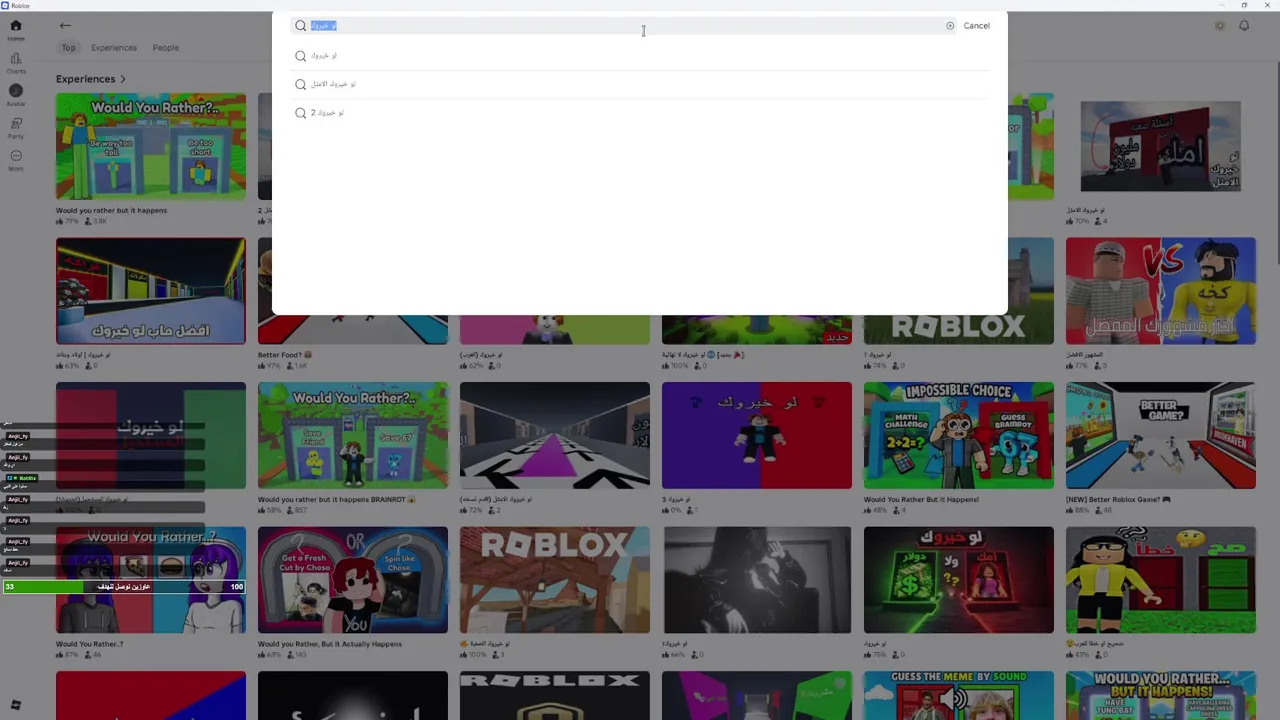Open the red and blue 'لو خيروك' thumbnail
The image size is (1280, 720).
click(757, 435)
